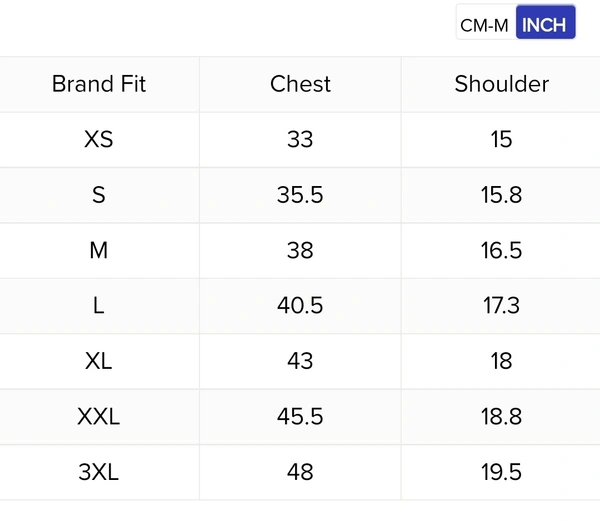Screen dimensions: 600x521
Task: Click the chest value 33
Action: (x=300, y=140)
